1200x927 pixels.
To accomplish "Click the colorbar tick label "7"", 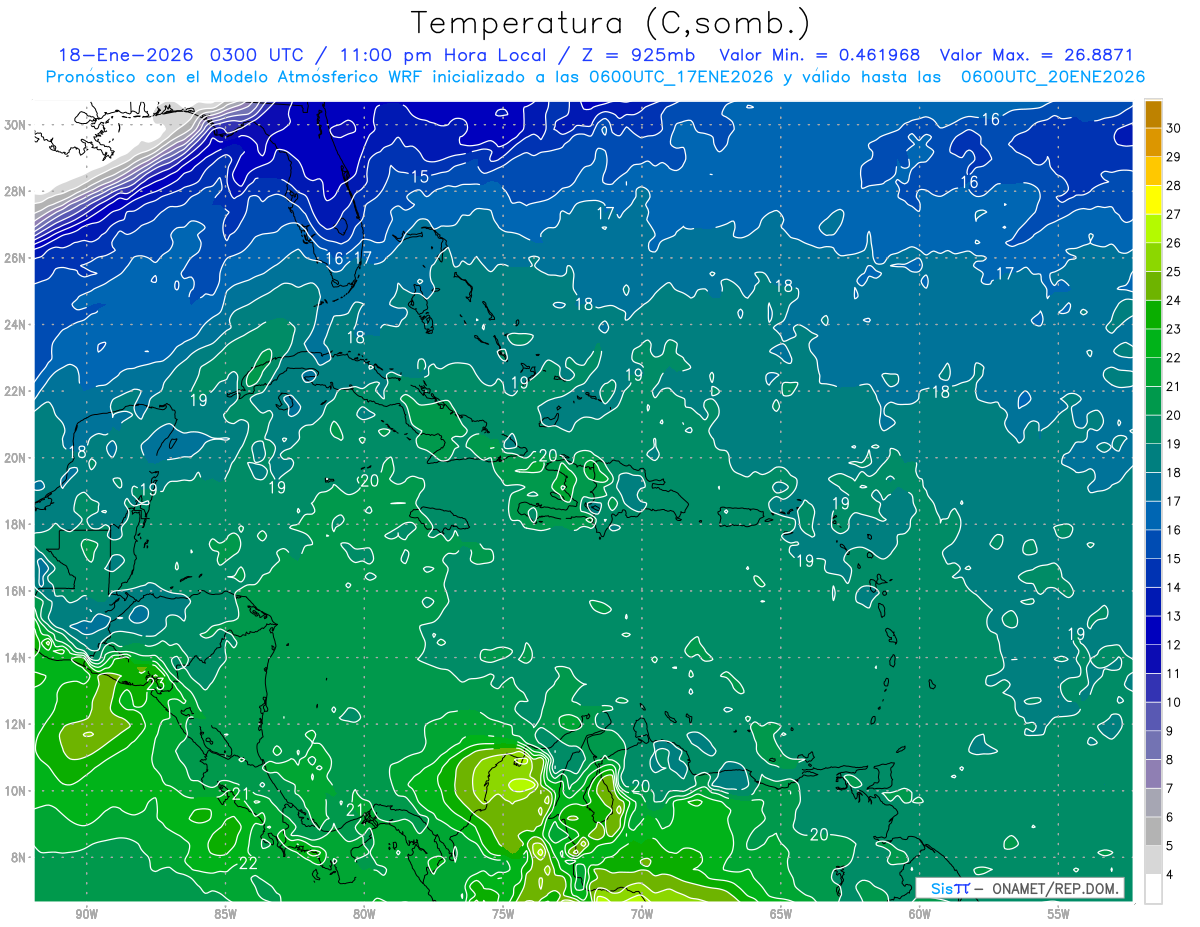I will 1170,789.
